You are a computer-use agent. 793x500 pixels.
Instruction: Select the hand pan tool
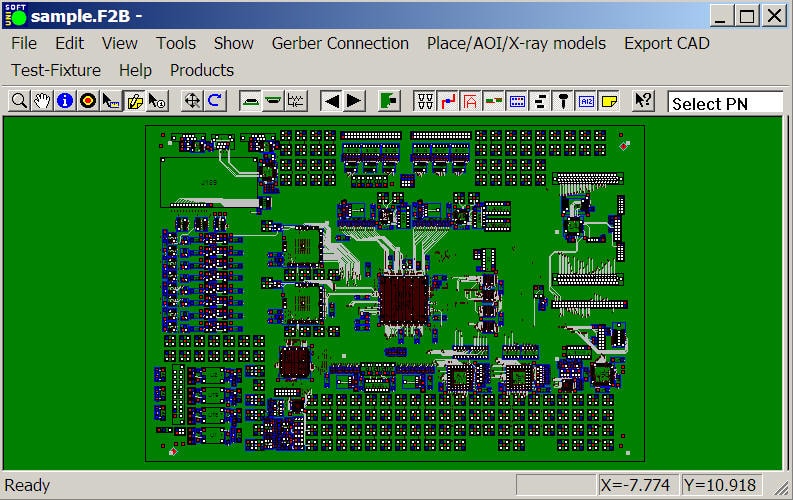click(x=42, y=101)
